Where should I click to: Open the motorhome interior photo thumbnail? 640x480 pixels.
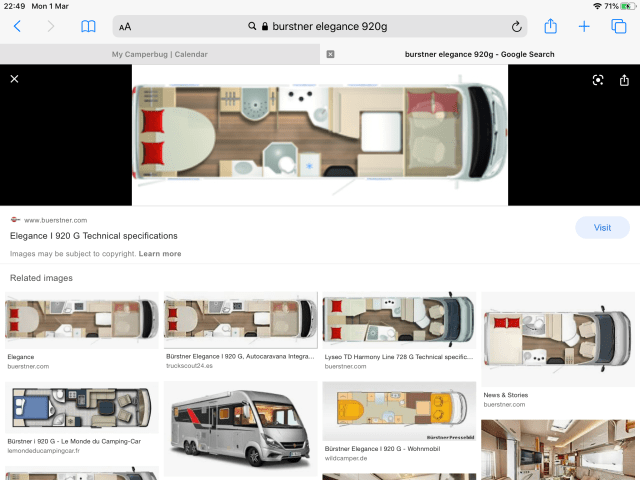(x=558, y=449)
